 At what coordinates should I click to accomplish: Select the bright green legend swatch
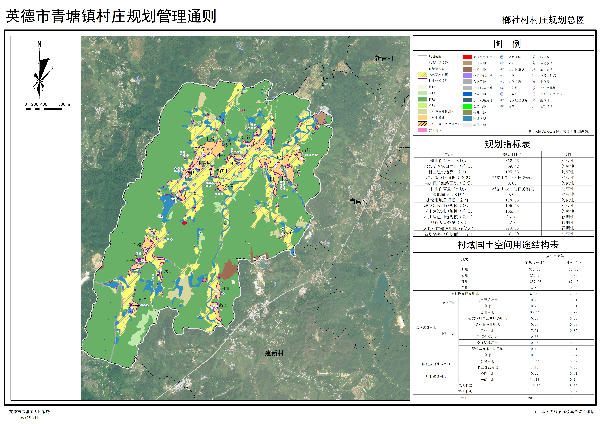pos(467,106)
